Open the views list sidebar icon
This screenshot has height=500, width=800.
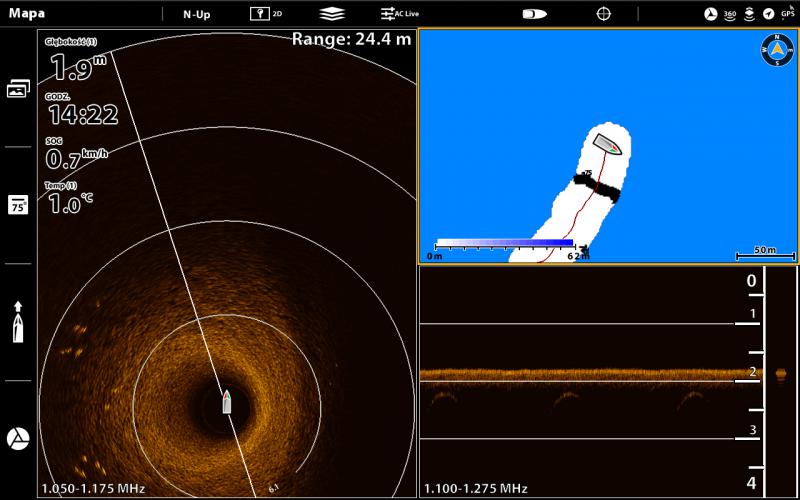point(18,89)
